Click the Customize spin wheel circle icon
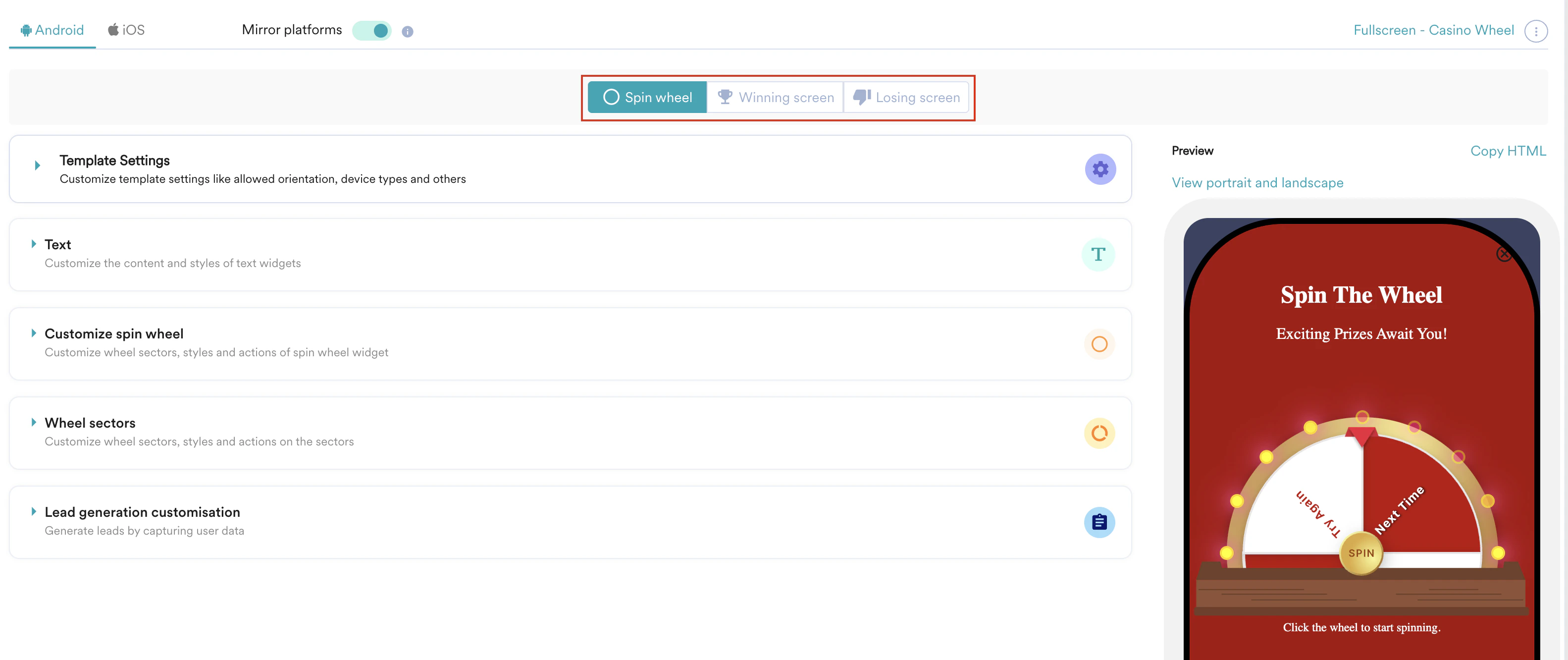The width and height of the screenshot is (1568, 660). coord(1098,344)
